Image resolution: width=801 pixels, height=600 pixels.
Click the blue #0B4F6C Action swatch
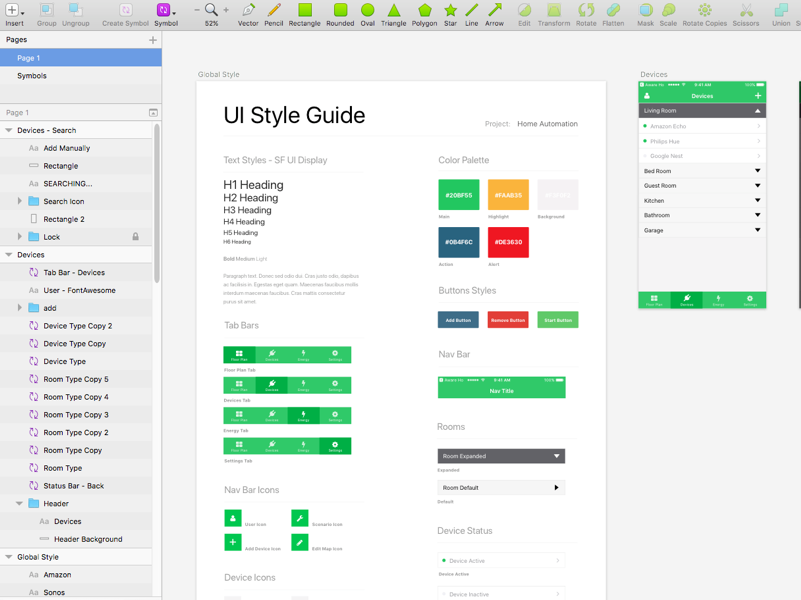(x=459, y=242)
